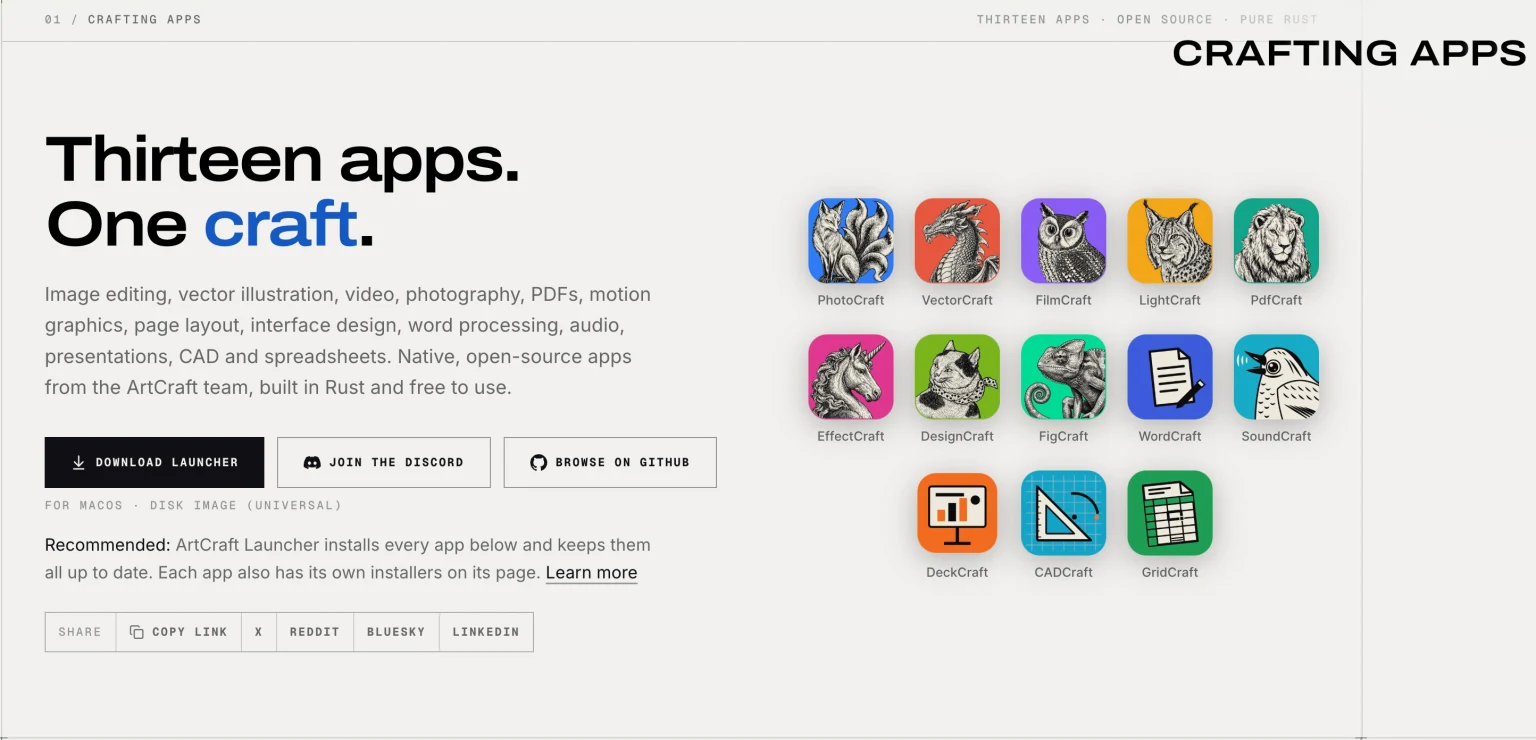Open the SoundCraft bird app icon
The image size is (1536, 740).
[x=1276, y=377]
